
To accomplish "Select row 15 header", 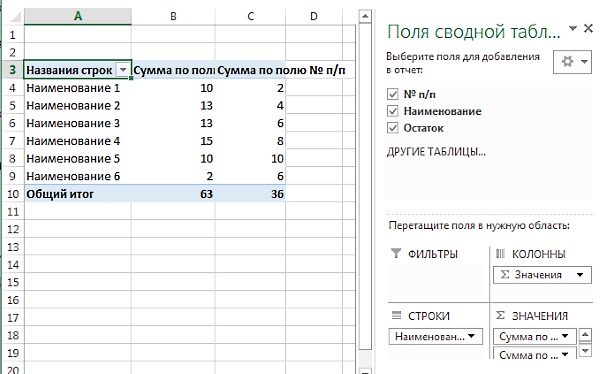I will tap(13, 283).
